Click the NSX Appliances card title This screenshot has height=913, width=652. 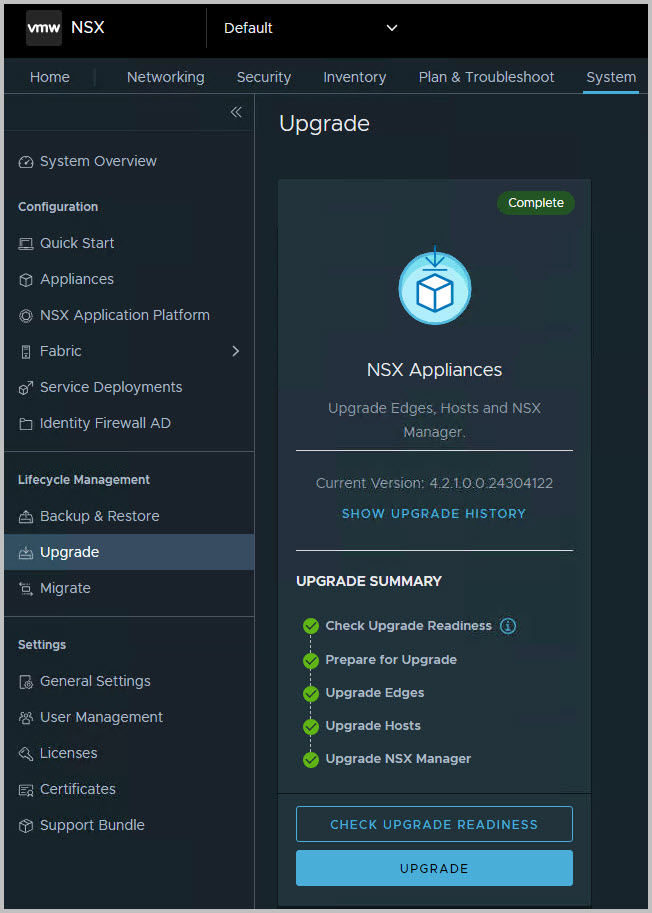(434, 370)
